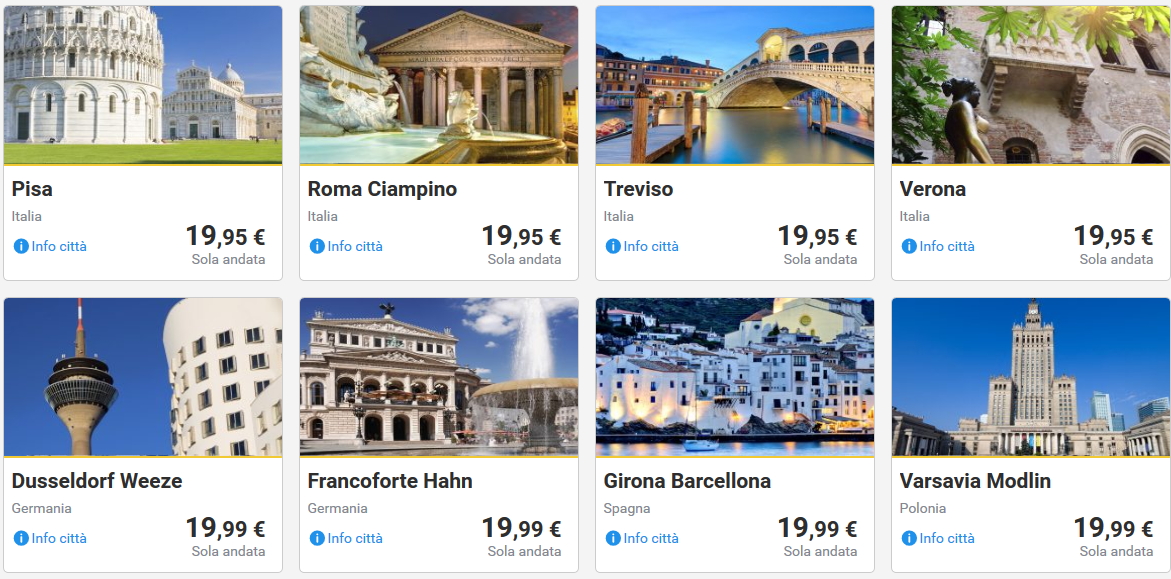
Task: Select the Dusseldorf Weeze tower image
Action: click(x=143, y=377)
